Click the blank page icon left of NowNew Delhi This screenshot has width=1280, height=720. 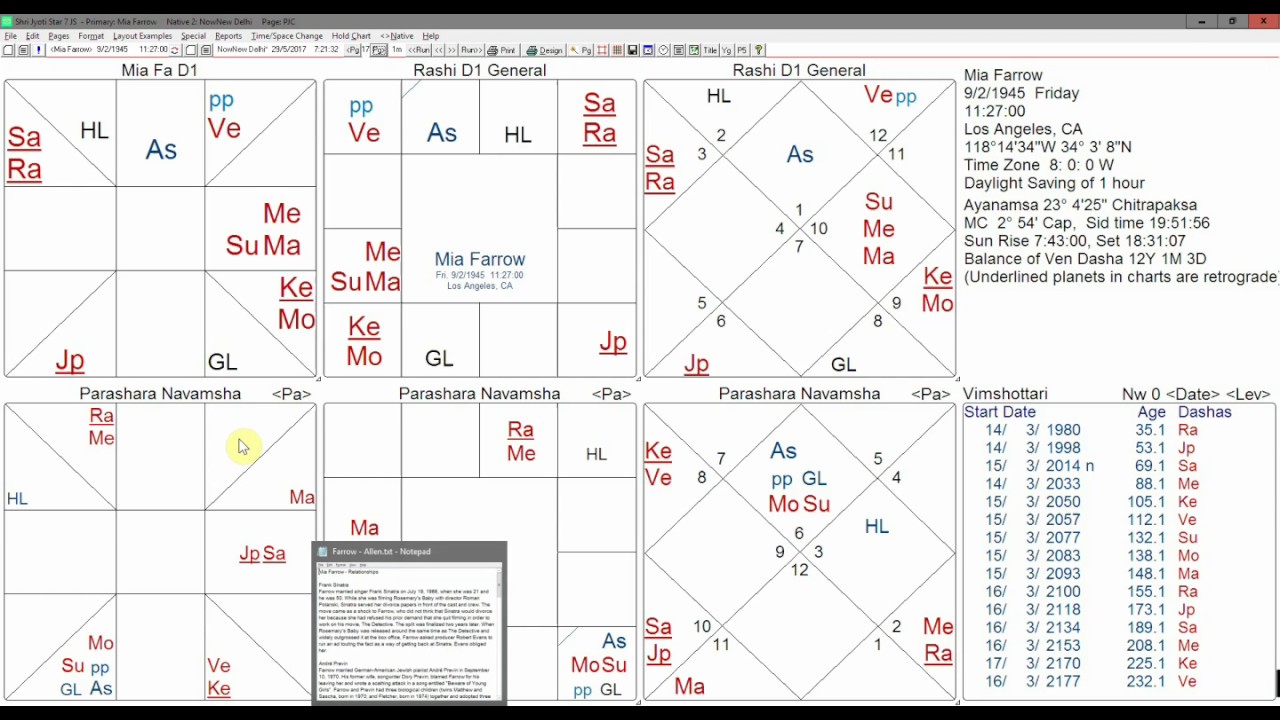coord(191,50)
